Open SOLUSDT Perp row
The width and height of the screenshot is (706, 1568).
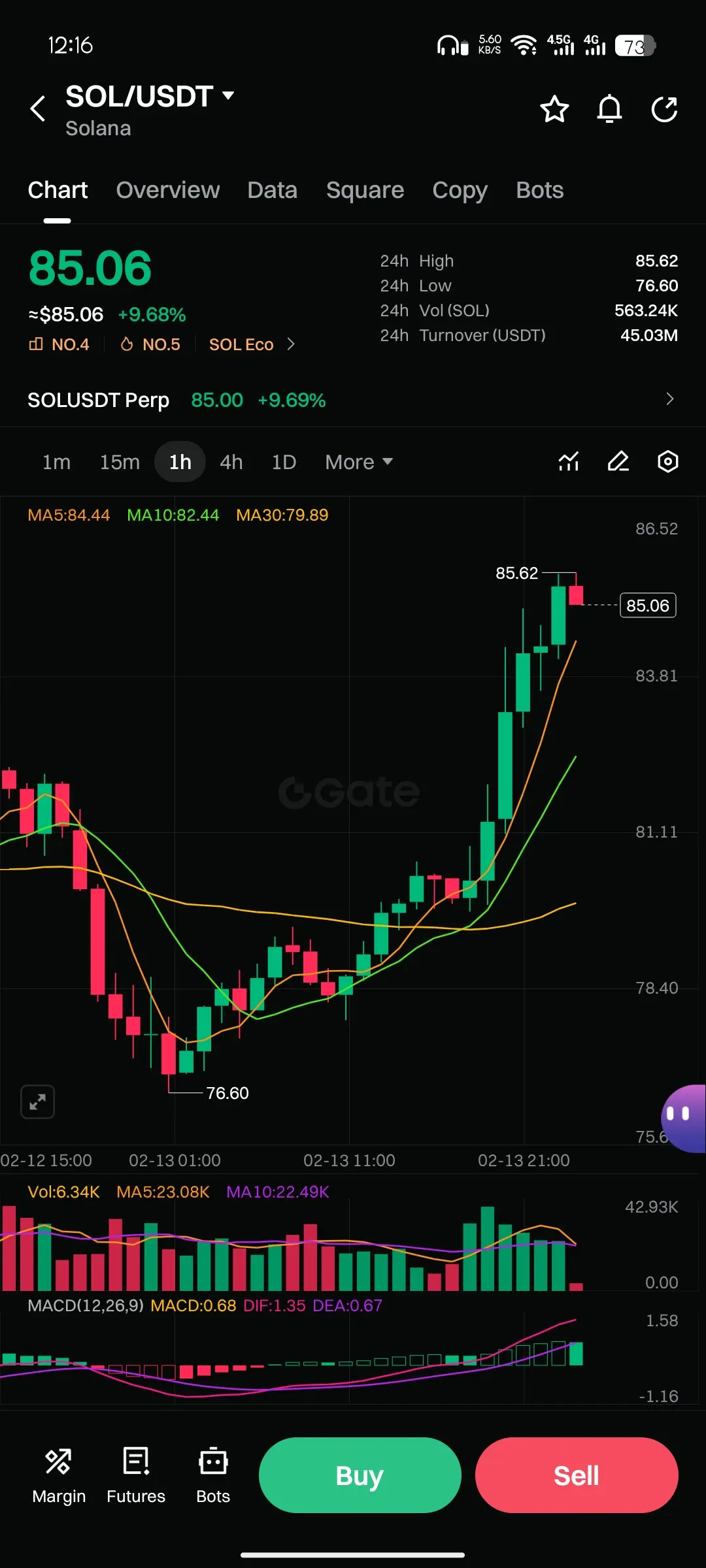(353, 399)
